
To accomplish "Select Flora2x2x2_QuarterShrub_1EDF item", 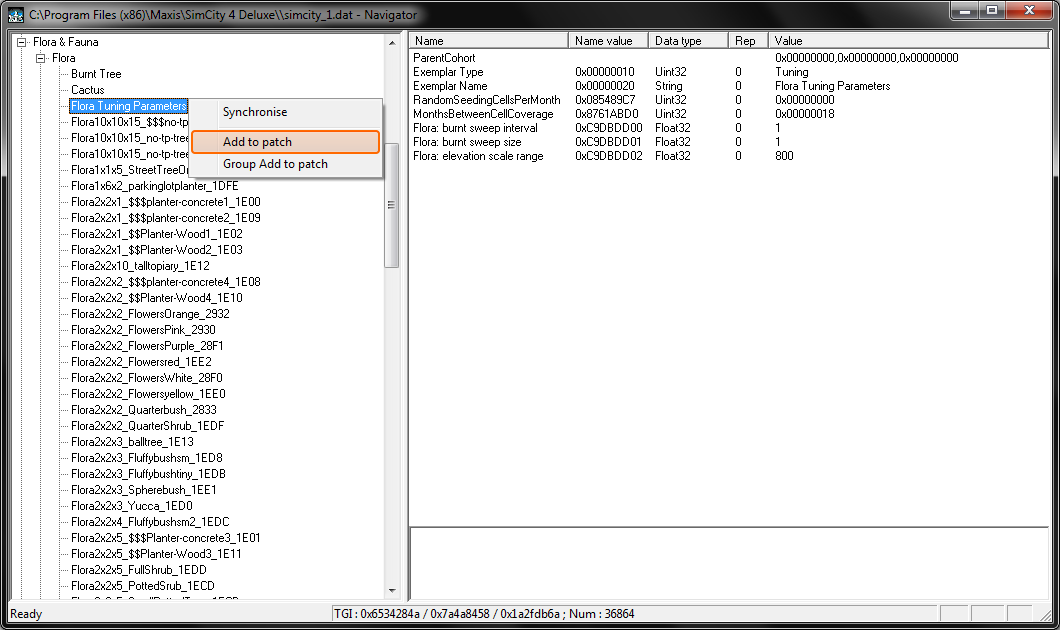I will pyautogui.click(x=147, y=426).
